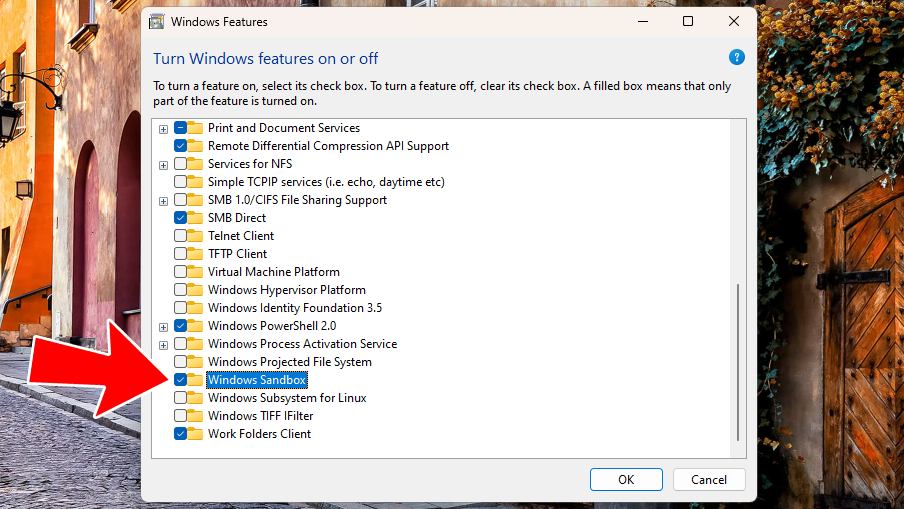Expand the Services for NFS node
This screenshot has height=509, width=904.
tap(164, 165)
